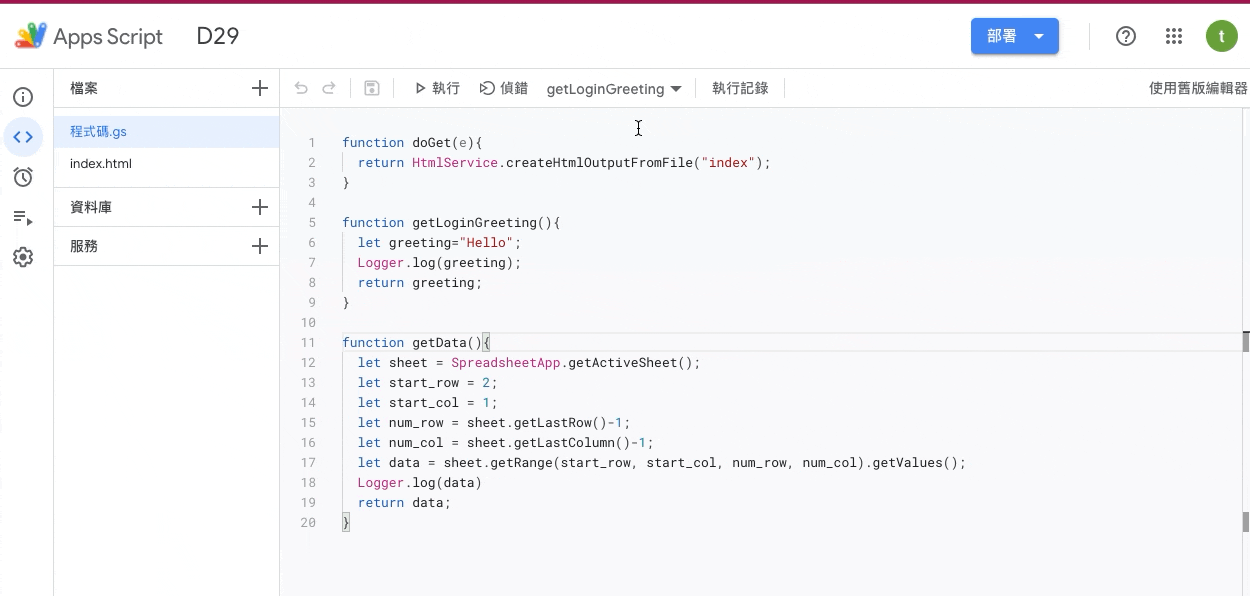Open the Executions list icon in sidebar
This screenshot has height=596, width=1250.
click(23, 217)
